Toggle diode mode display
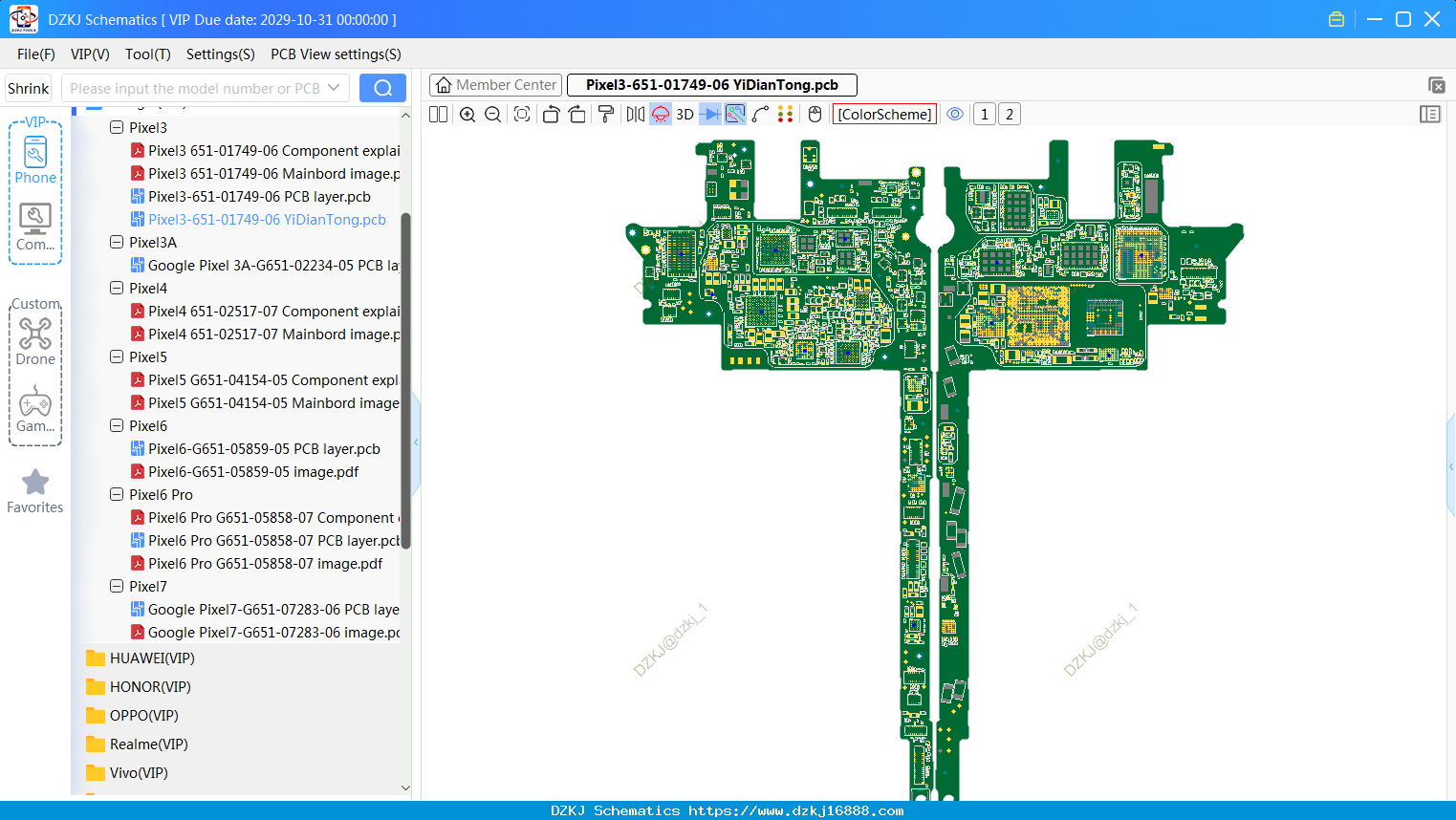 click(x=710, y=115)
